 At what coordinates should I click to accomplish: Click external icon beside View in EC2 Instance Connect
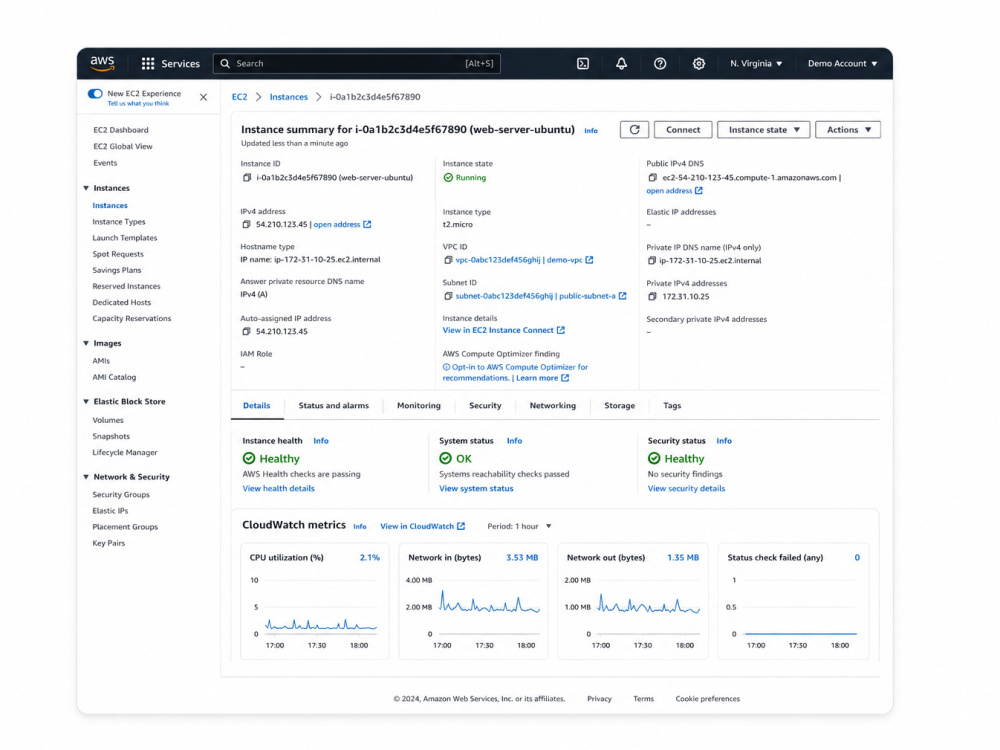coord(561,330)
